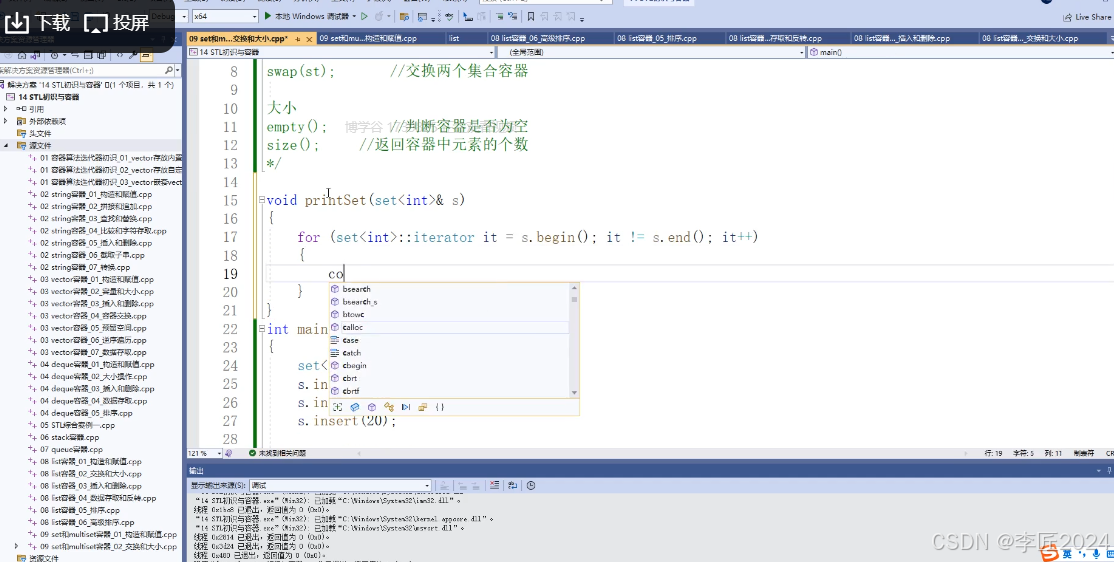Click the 下载 download overlay button
The width and height of the screenshot is (1114, 562).
(37, 23)
